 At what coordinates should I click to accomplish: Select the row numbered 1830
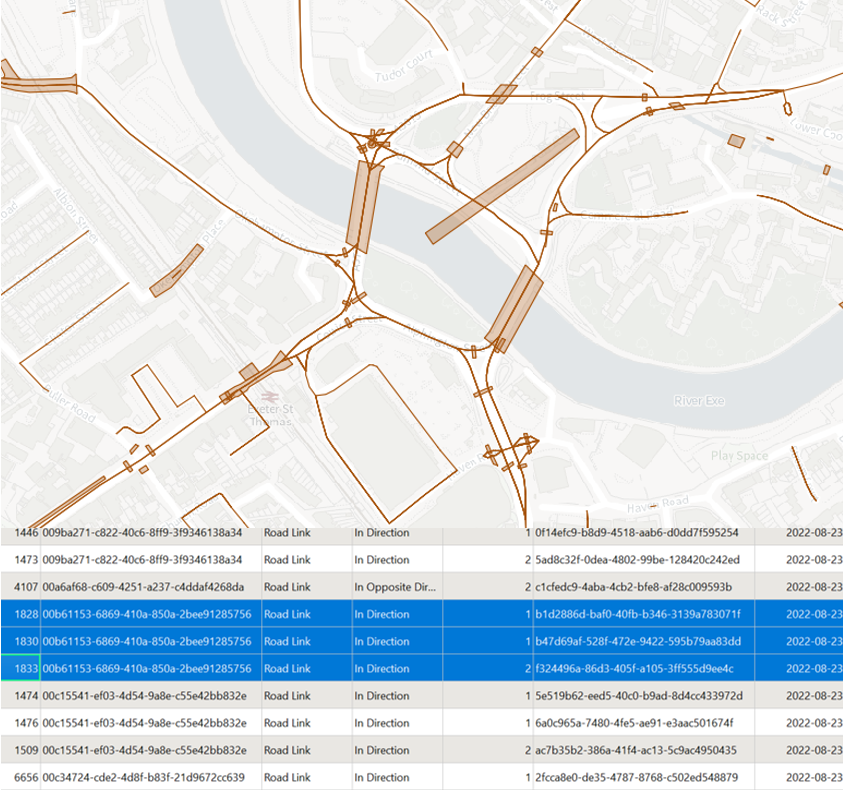tap(20, 641)
